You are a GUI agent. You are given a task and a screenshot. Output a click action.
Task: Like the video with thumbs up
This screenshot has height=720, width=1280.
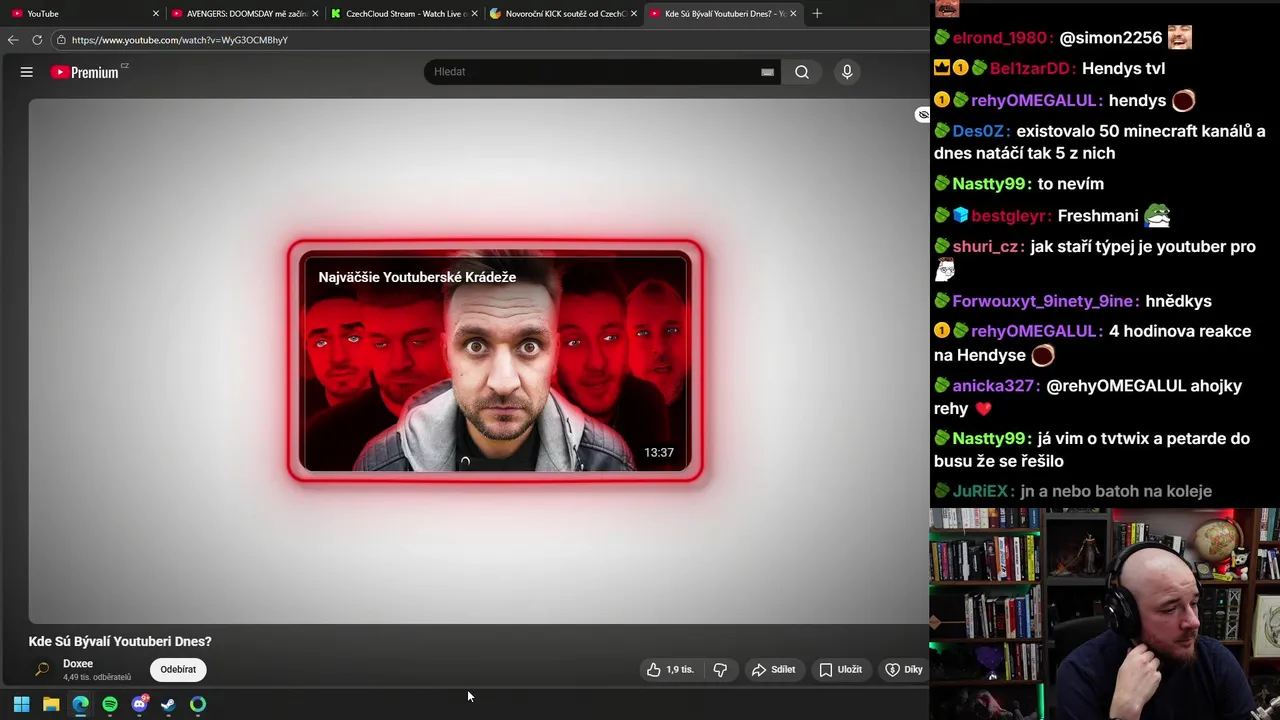[670, 670]
